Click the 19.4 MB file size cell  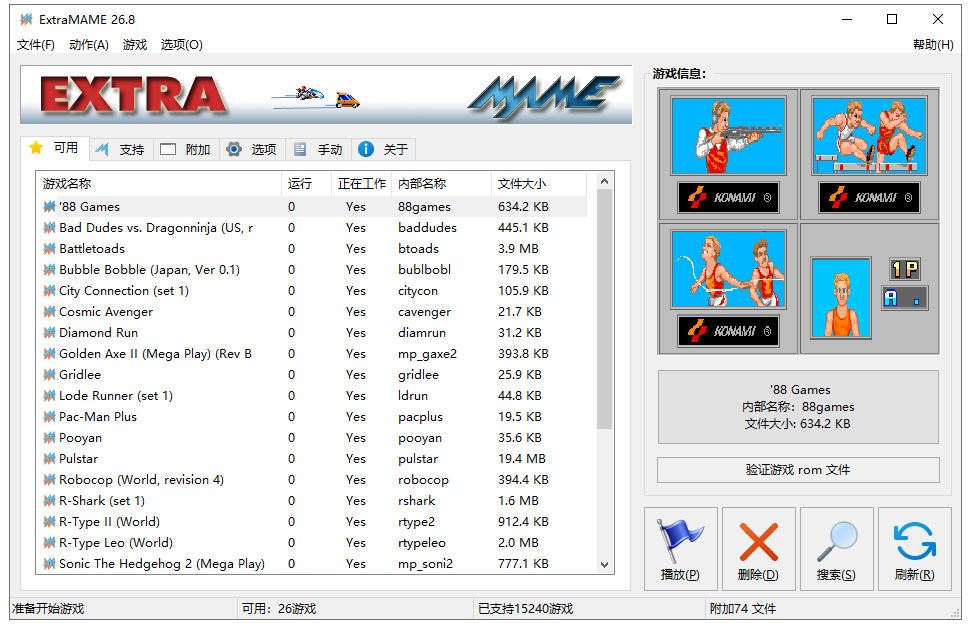[x=522, y=459]
